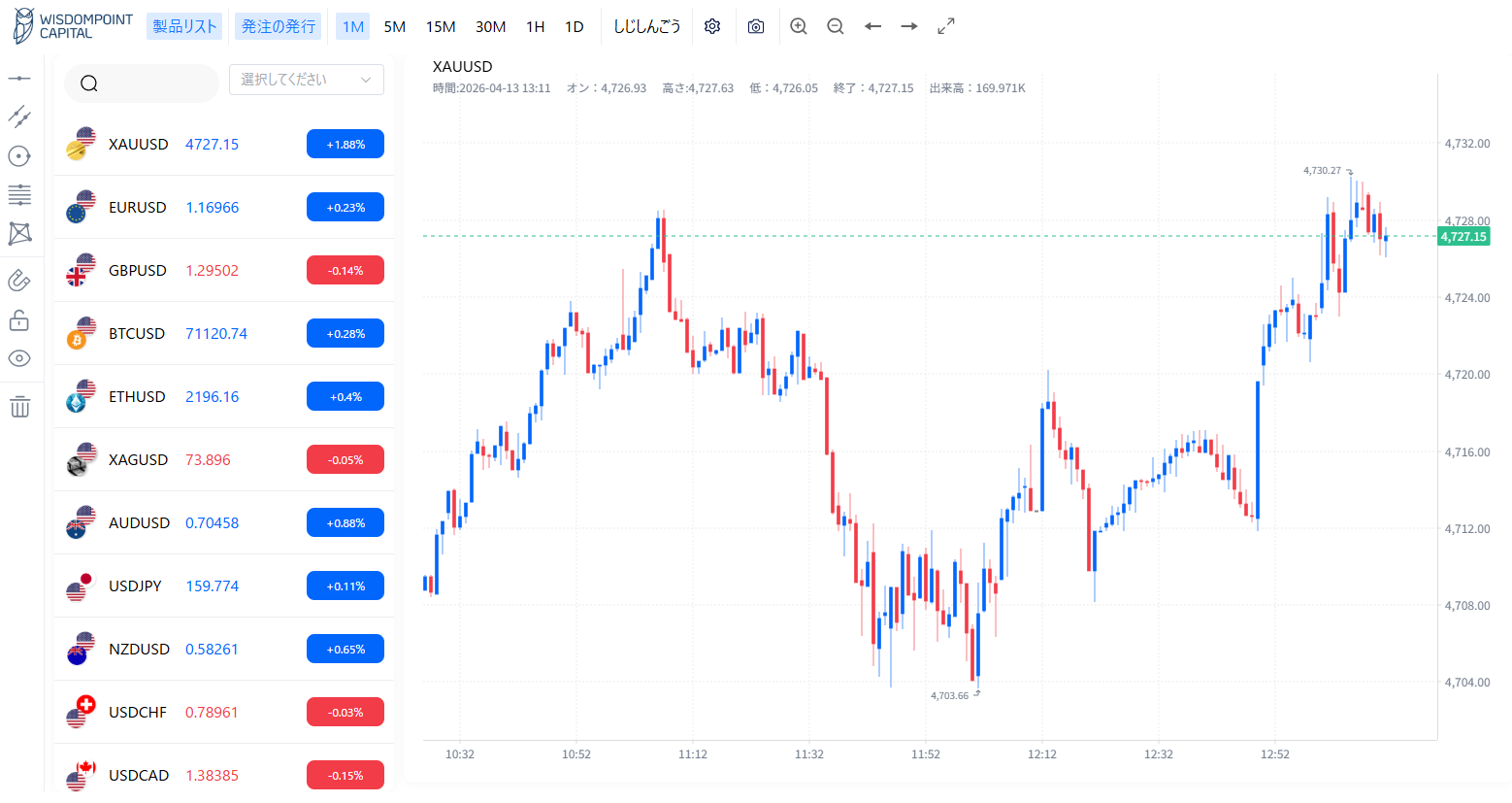Zoom in on the chart
The width and height of the screenshot is (1512, 803).
point(798,26)
